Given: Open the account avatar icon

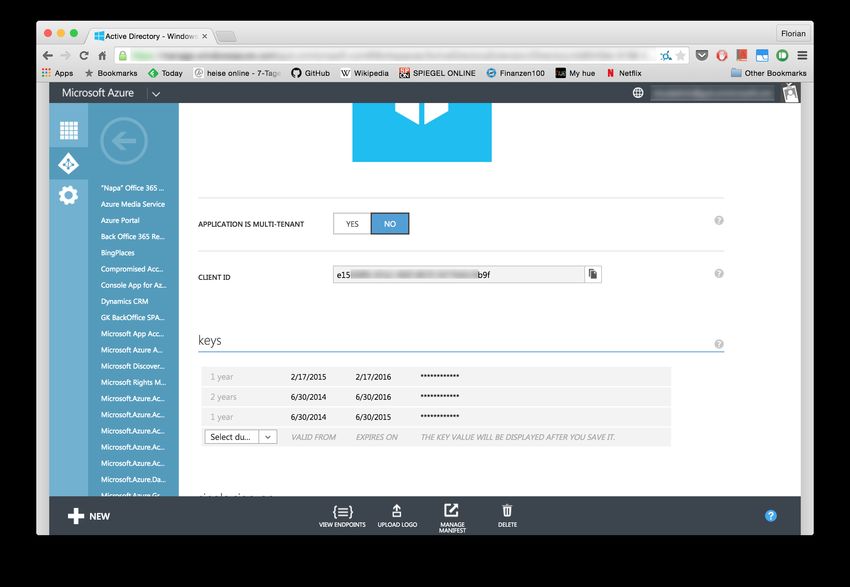Looking at the screenshot, I should coord(791,93).
